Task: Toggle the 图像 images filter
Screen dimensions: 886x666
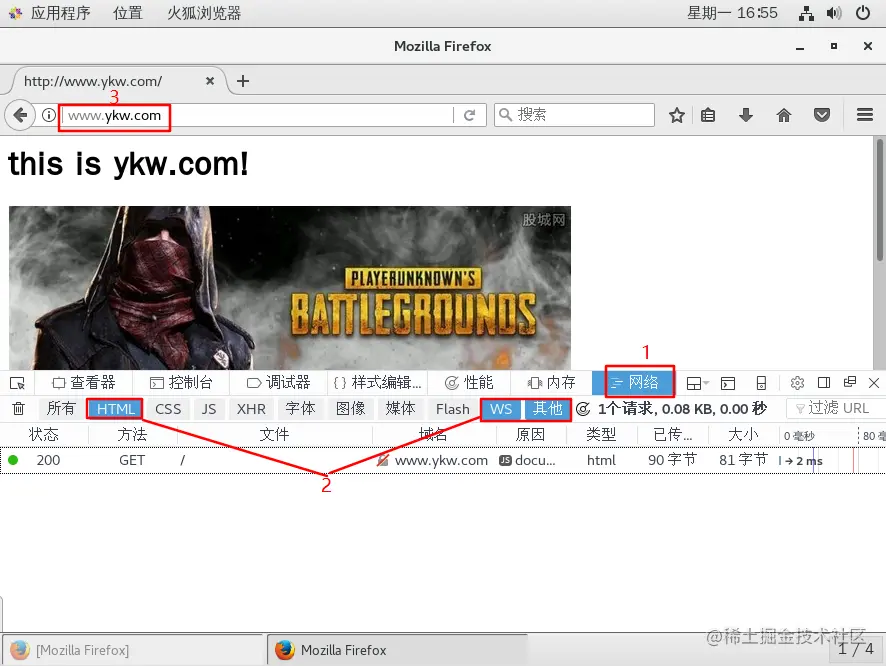Action: pyautogui.click(x=350, y=409)
